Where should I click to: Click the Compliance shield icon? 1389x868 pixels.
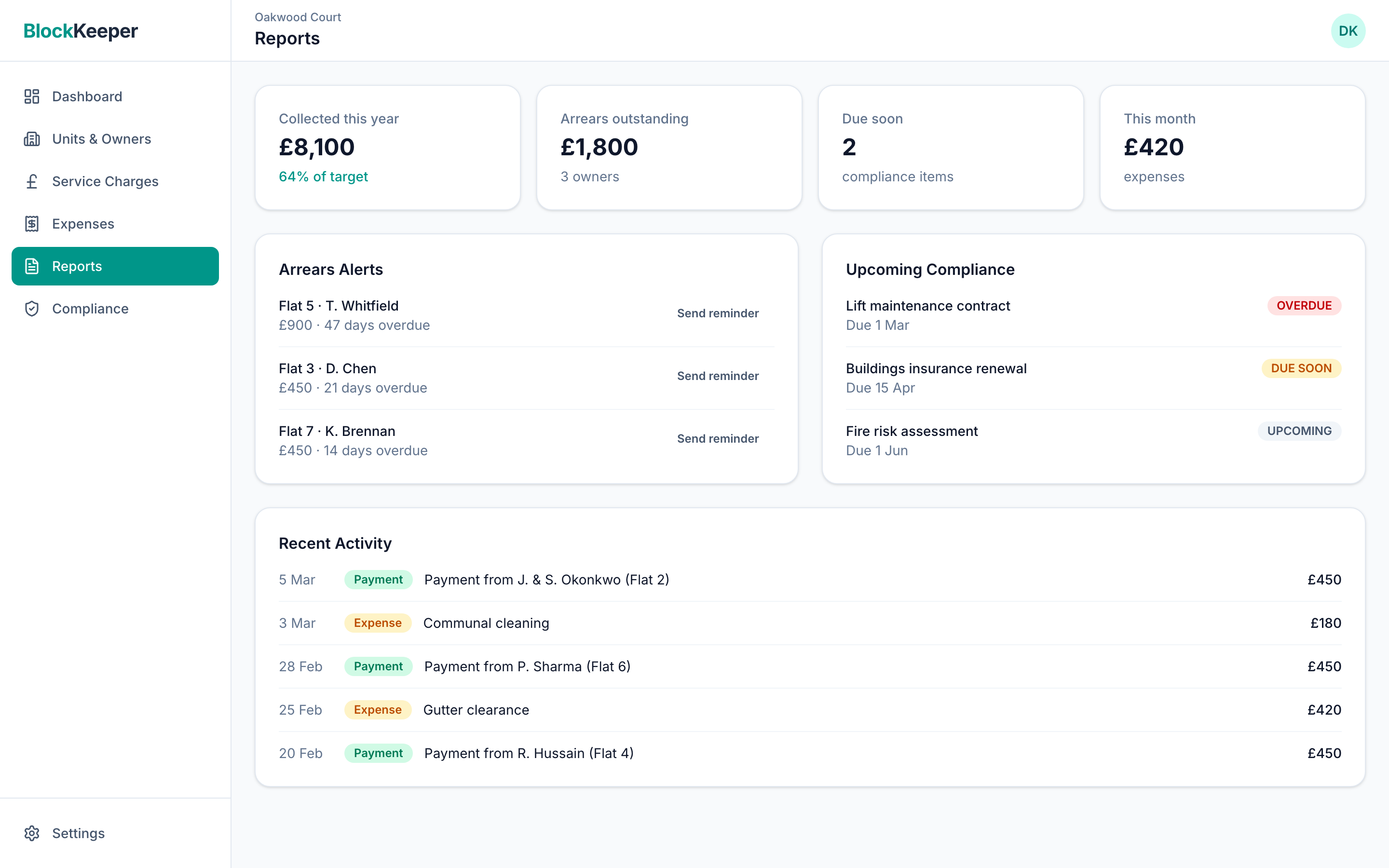point(31,308)
